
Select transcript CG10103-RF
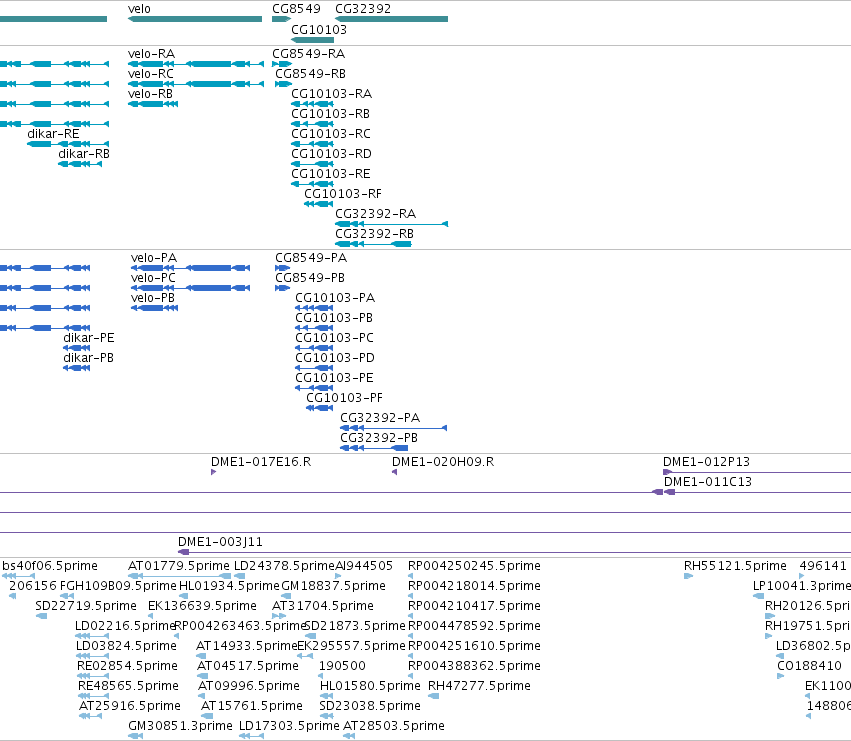coord(319,205)
